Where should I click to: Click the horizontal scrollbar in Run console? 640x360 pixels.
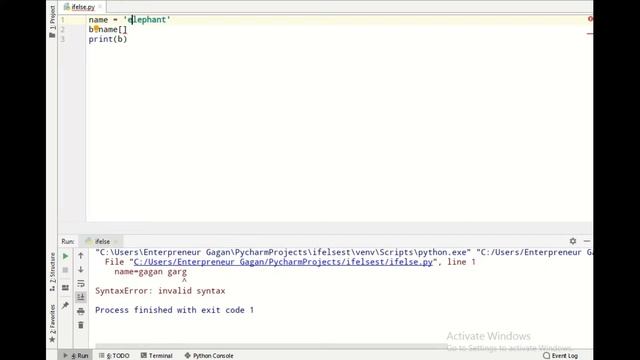point(271,346)
